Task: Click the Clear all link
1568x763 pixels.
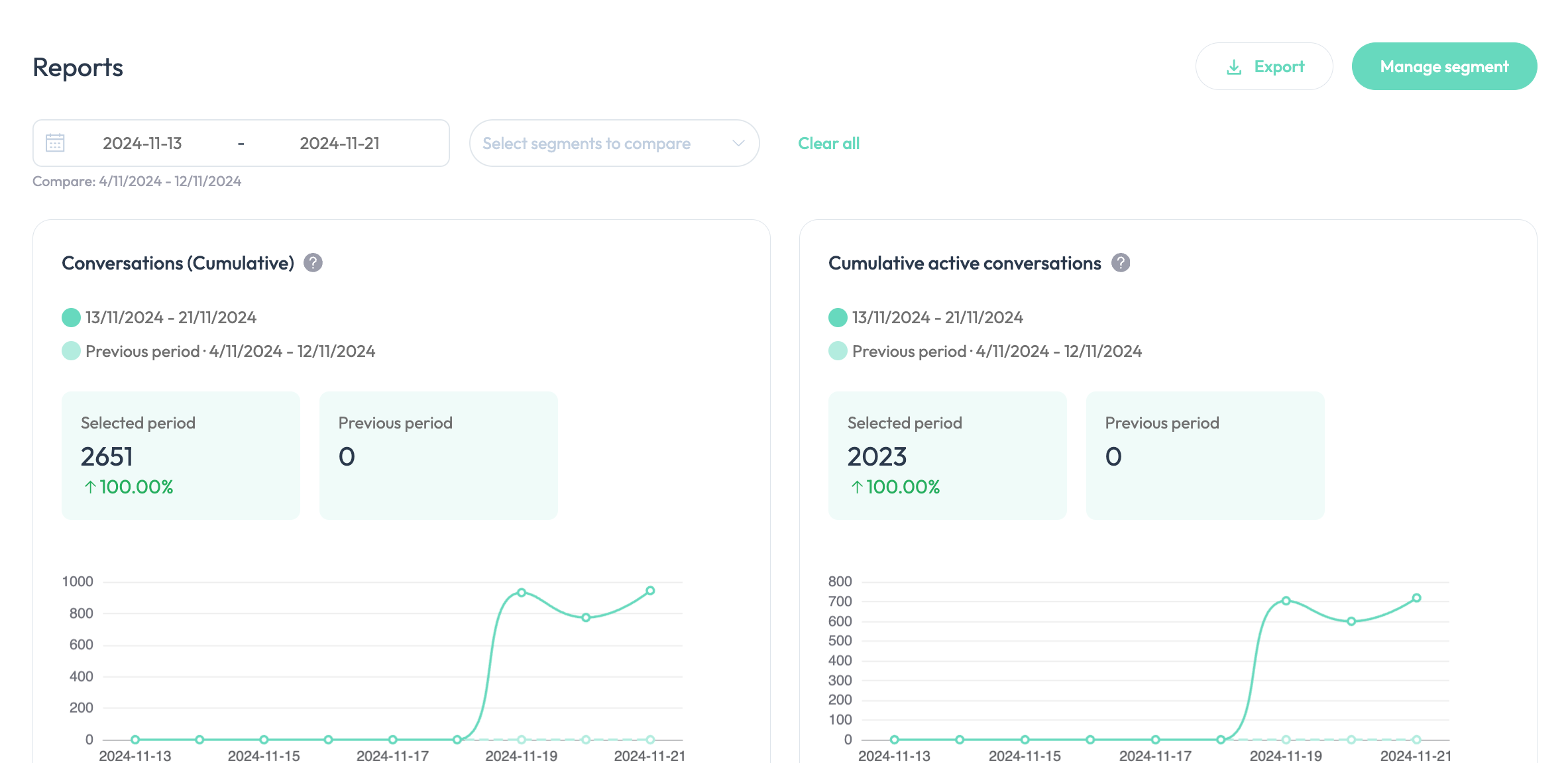Action: tap(828, 143)
